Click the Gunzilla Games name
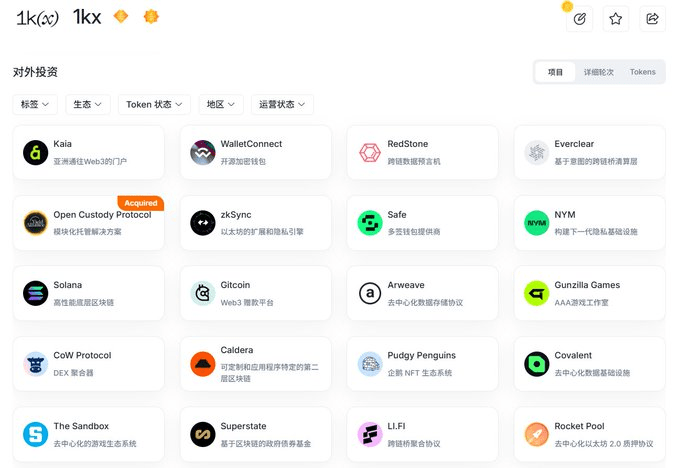The height and width of the screenshot is (468, 680). pyautogui.click(x=587, y=285)
